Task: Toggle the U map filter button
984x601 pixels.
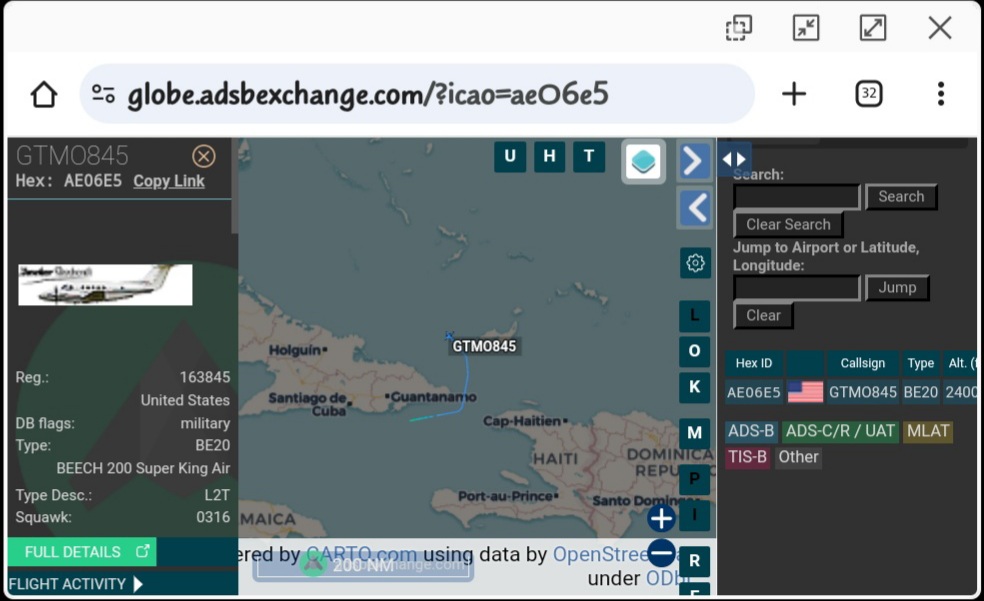Action: click(510, 156)
